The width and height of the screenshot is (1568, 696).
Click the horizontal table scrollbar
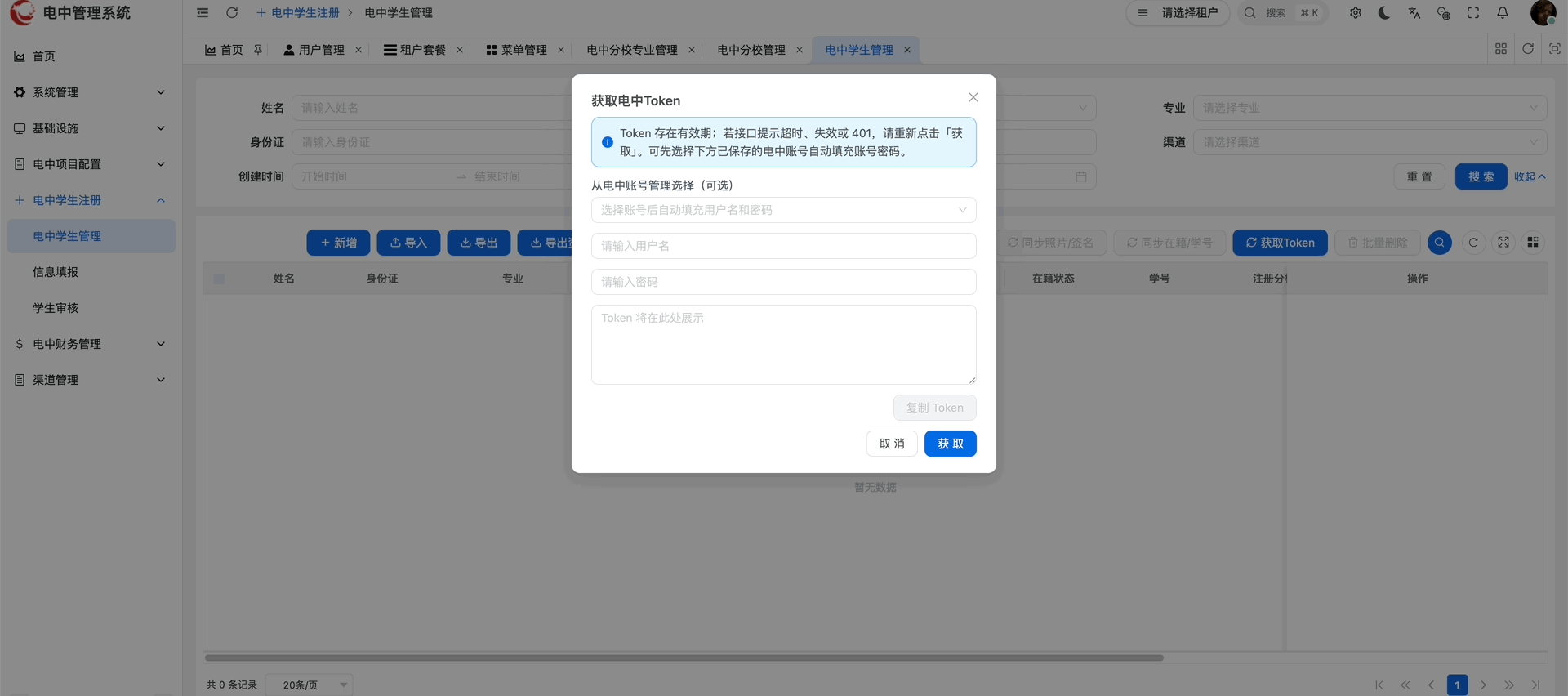tap(684, 658)
